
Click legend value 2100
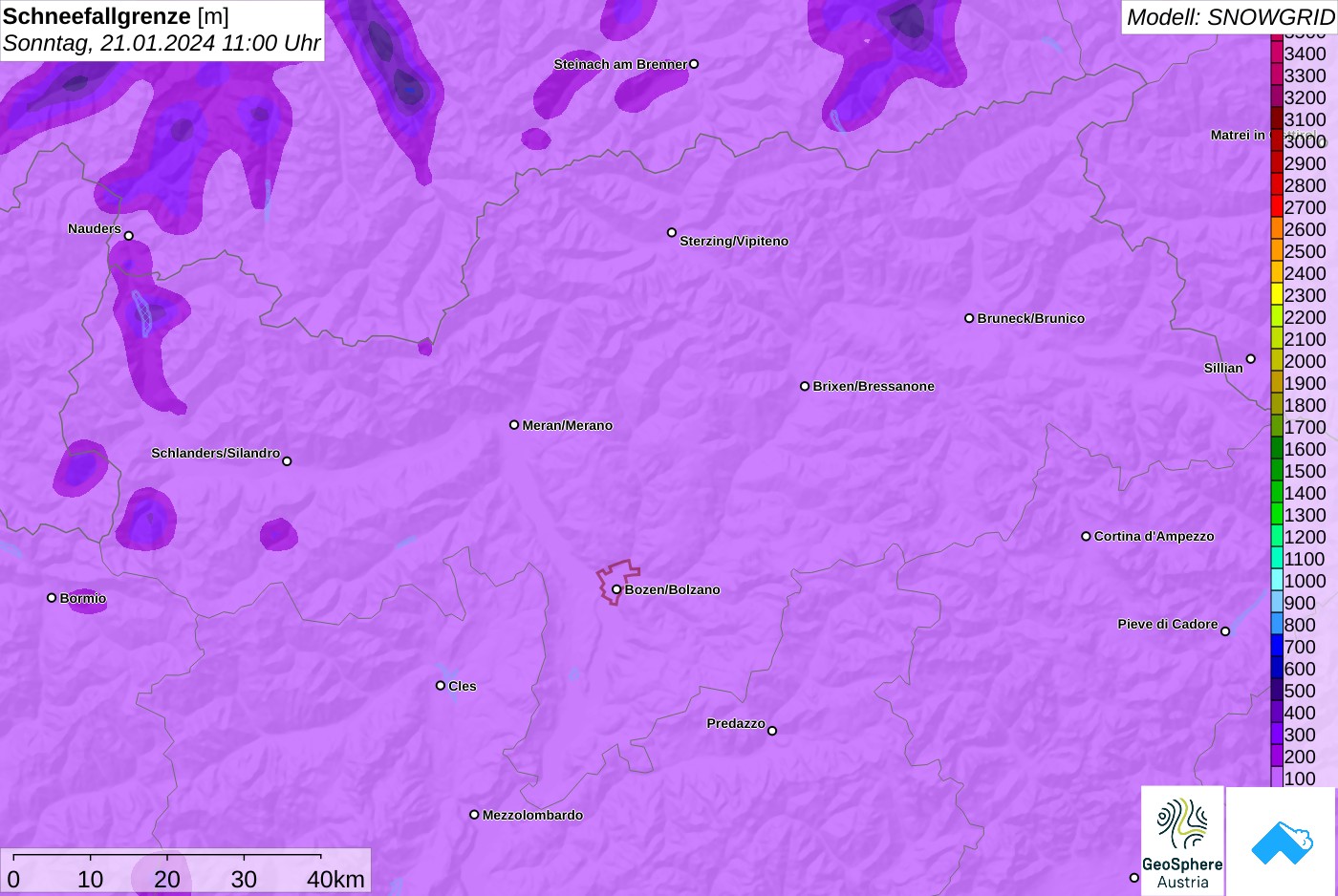pos(1305,339)
